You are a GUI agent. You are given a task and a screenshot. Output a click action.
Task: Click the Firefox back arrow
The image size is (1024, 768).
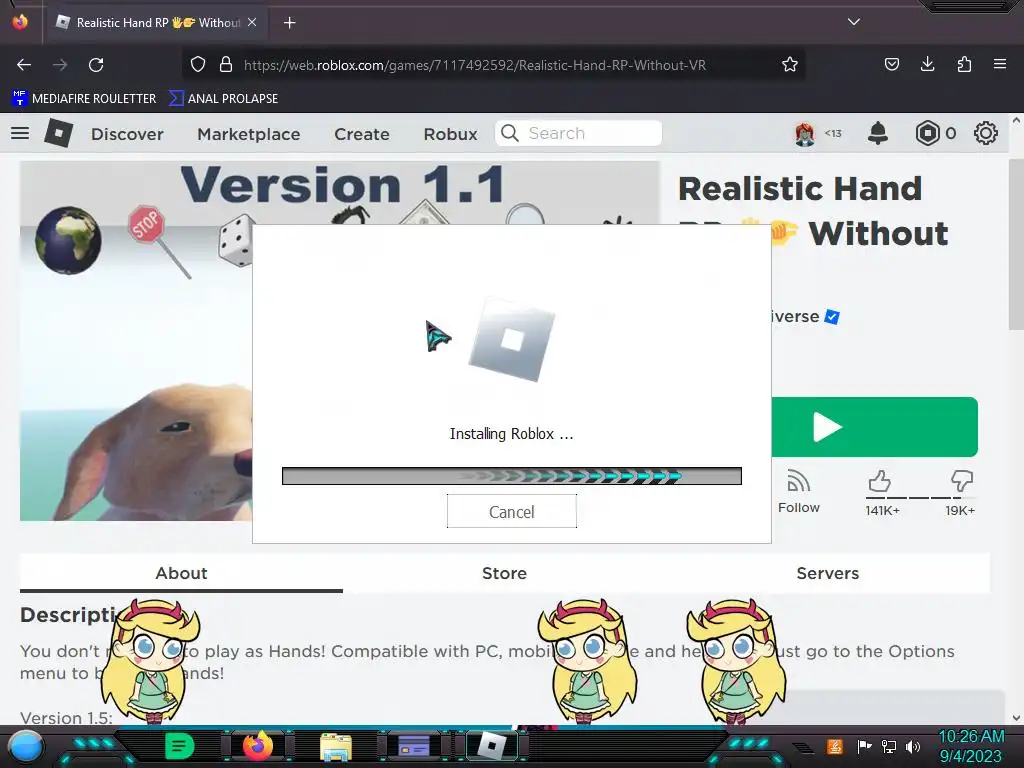tap(24, 65)
